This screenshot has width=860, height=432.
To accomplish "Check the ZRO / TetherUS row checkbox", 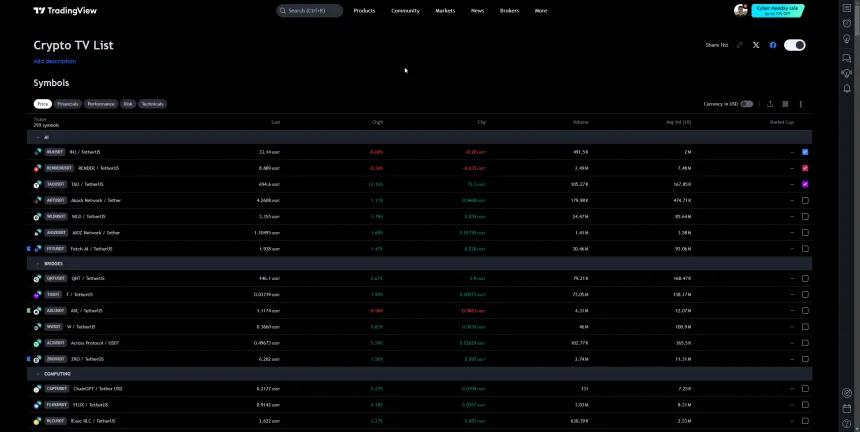I will point(805,359).
